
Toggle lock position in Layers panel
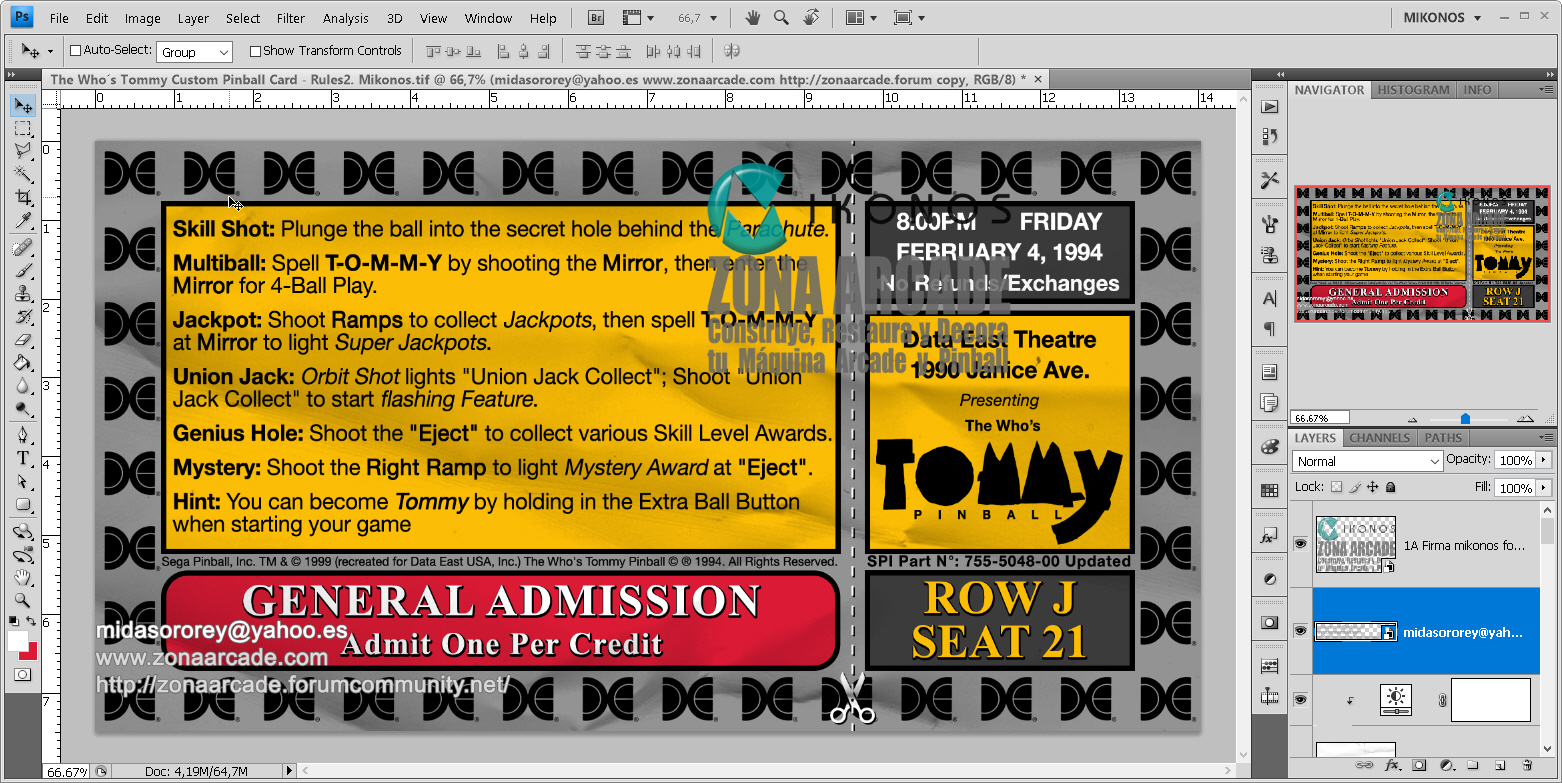click(x=1373, y=487)
